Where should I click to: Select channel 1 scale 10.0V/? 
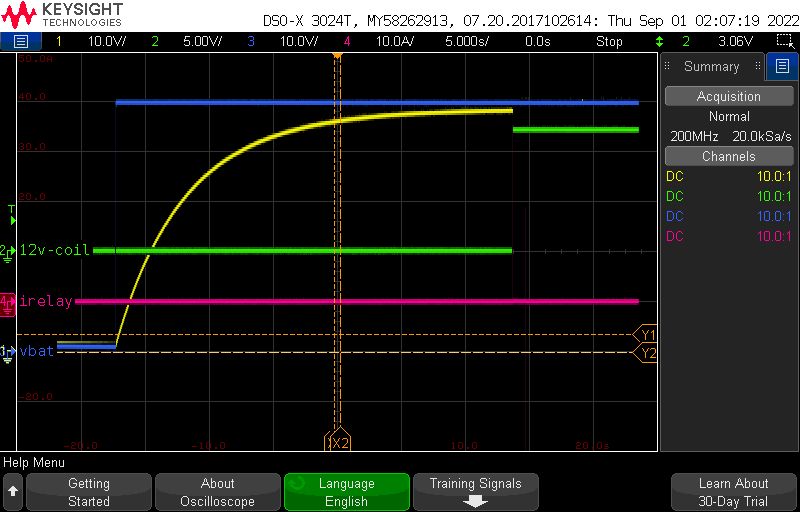107,41
